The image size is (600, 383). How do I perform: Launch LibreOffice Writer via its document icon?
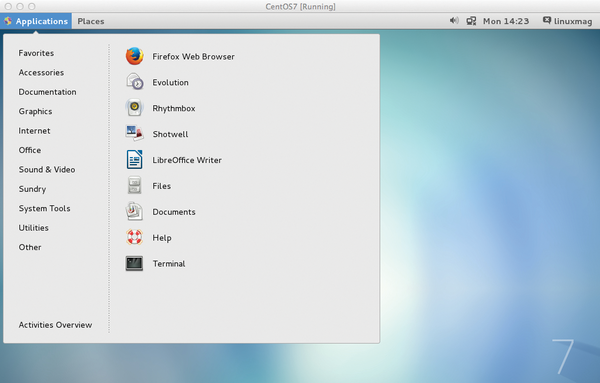(x=134, y=160)
